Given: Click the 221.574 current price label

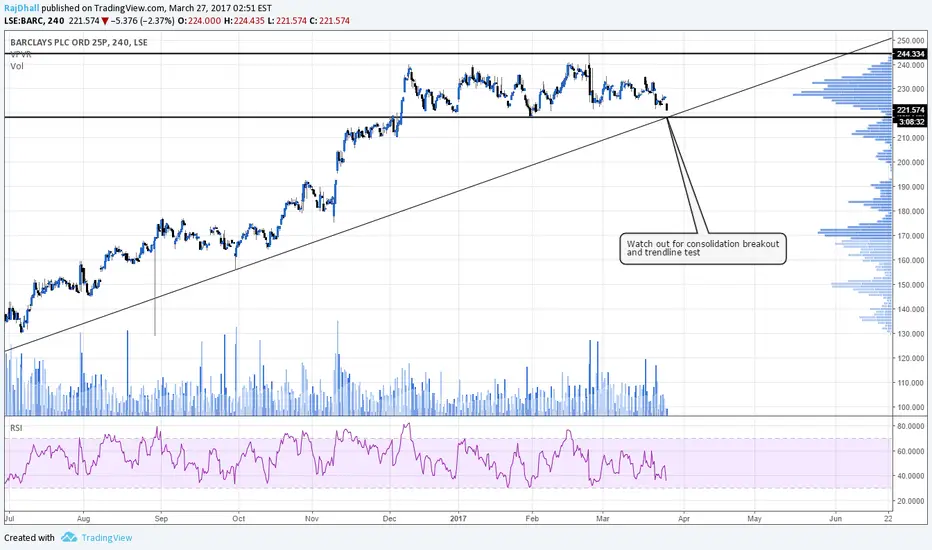Looking at the screenshot, I should point(910,110).
